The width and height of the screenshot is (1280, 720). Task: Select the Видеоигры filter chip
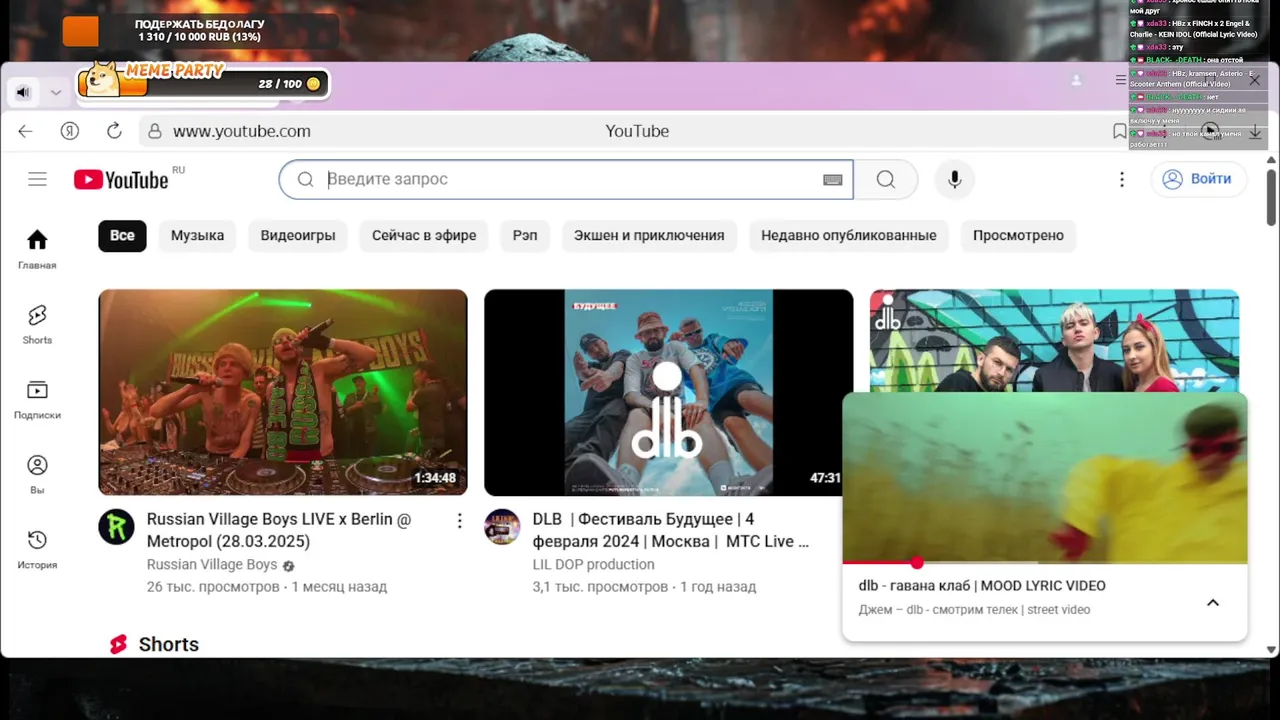click(x=298, y=236)
